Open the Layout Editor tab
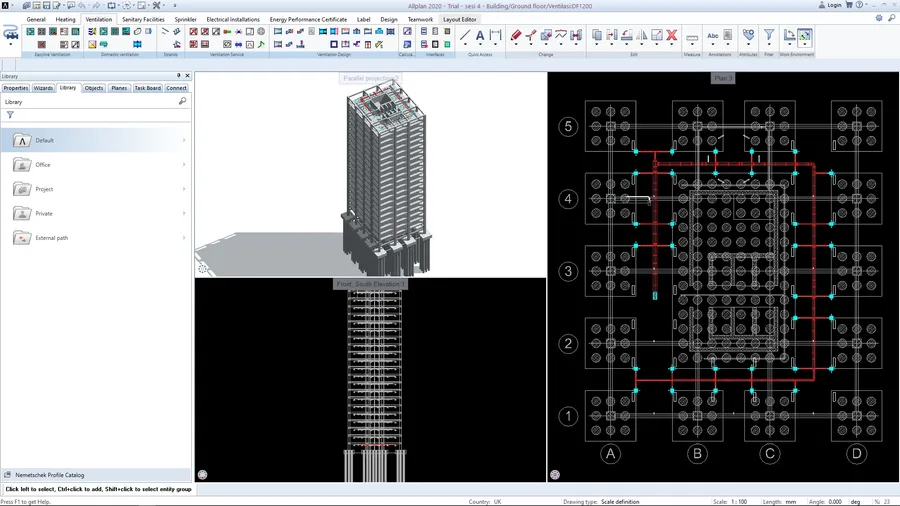The height and width of the screenshot is (506, 900). tap(460, 19)
